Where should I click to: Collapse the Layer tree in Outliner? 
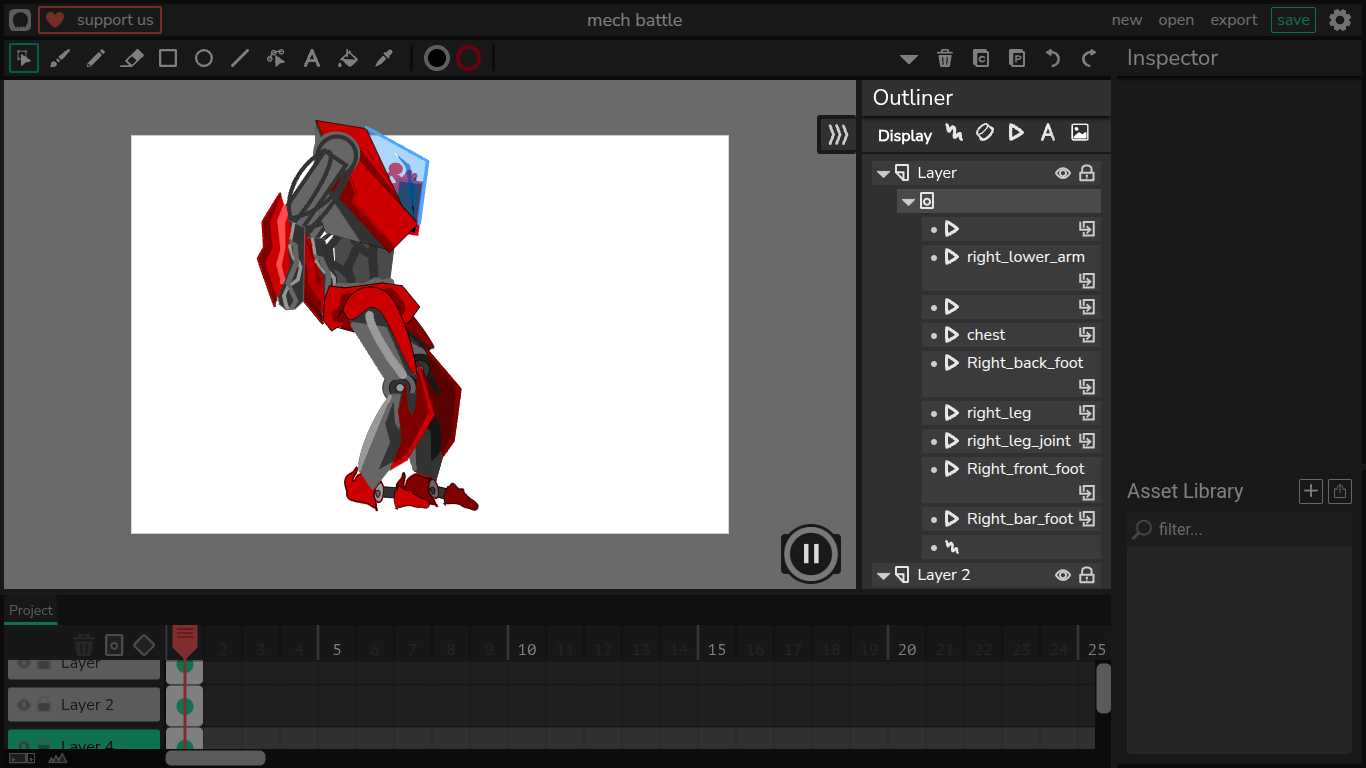pos(883,174)
